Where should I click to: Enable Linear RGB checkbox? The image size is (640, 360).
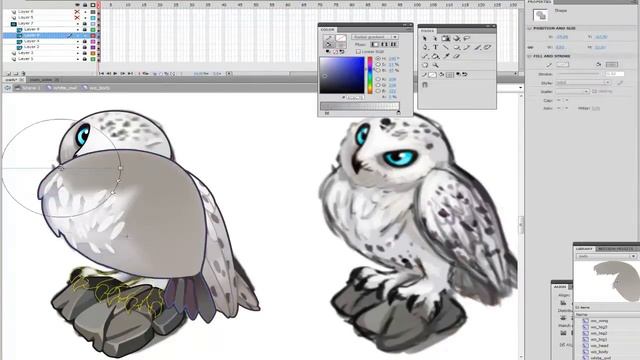pos(358,52)
